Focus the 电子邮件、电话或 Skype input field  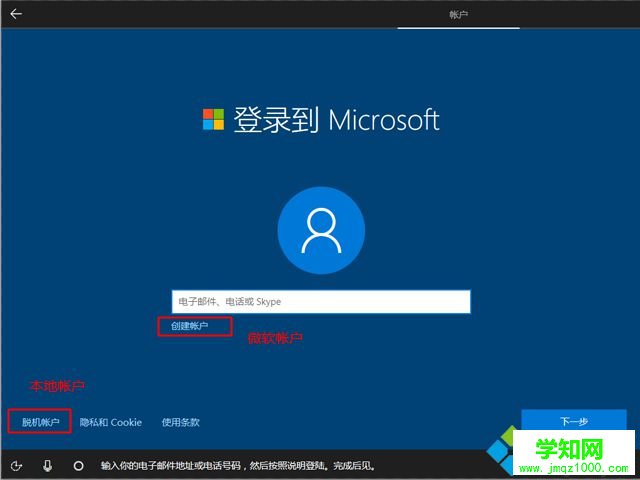point(321,302)
